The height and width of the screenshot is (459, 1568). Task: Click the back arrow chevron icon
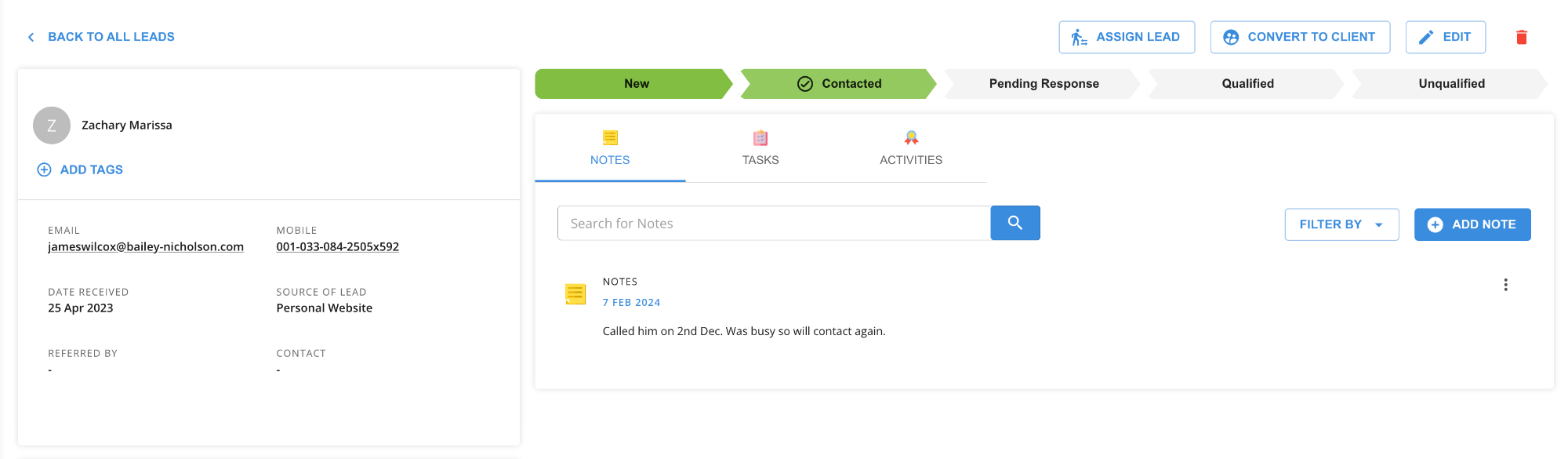pos(31,37)
